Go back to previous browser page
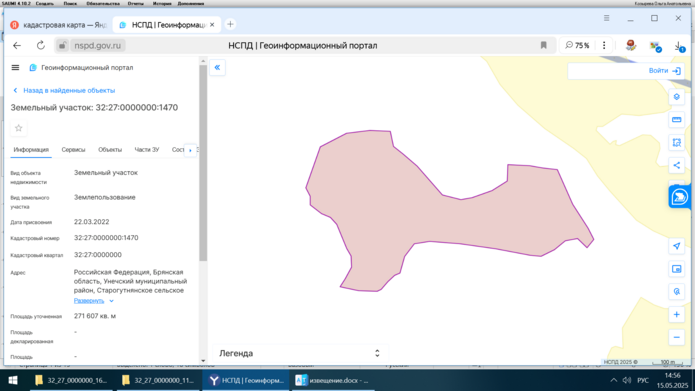This screenshot has width=695, height=391. tap(17, 46)
